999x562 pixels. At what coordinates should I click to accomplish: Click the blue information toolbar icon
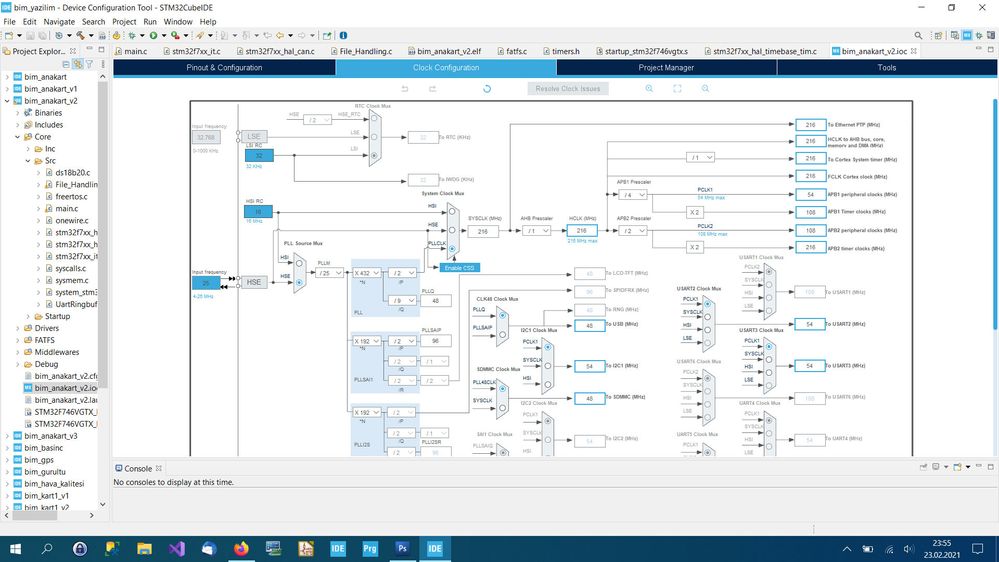(x=343, y=36)
